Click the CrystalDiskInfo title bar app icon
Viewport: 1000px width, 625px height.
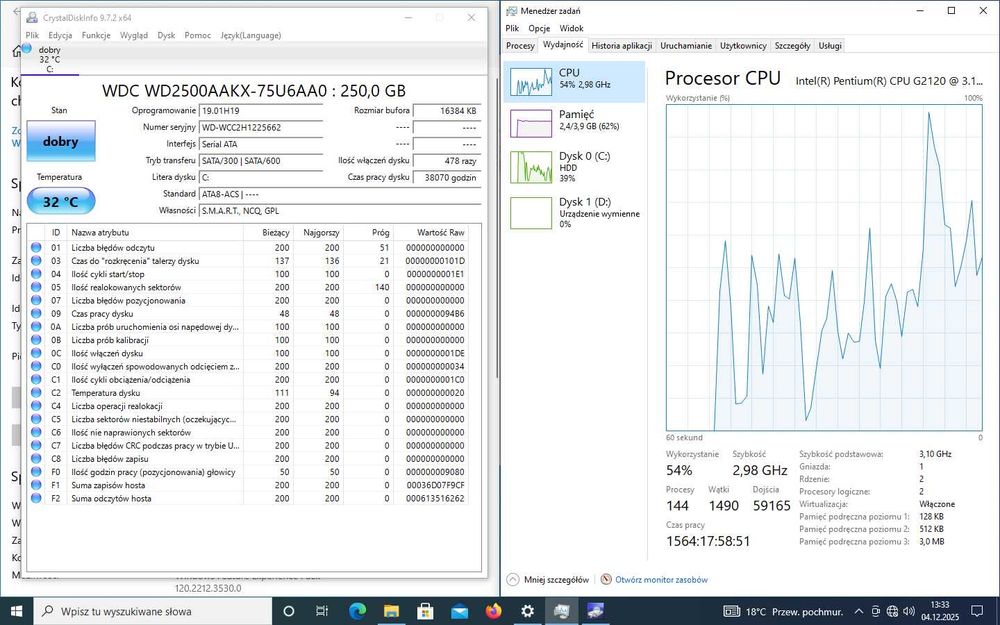pyautogui.click(x=32, y=17)
